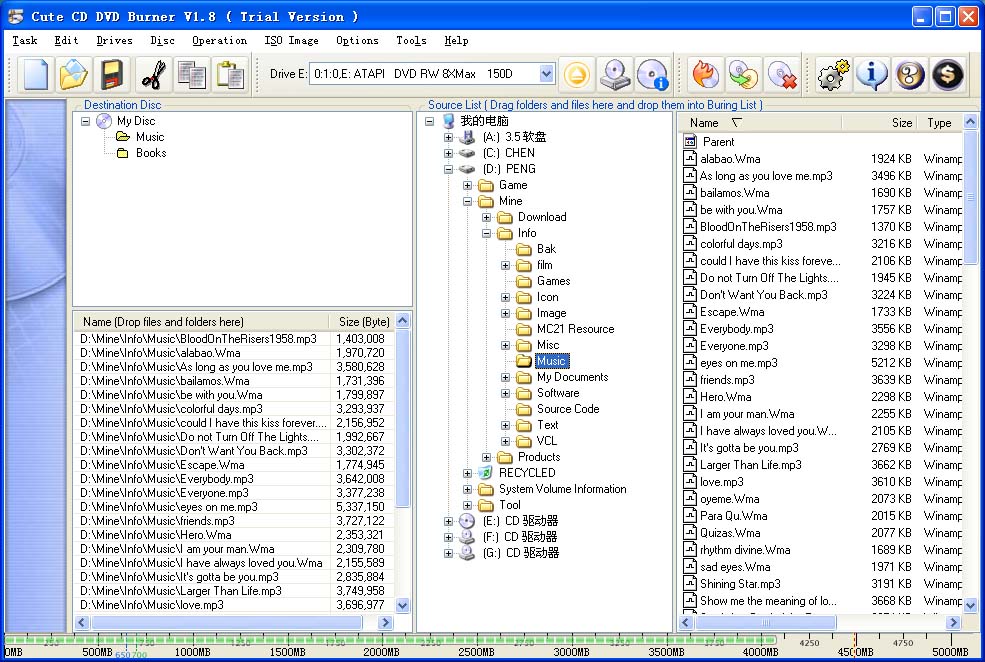
Task: Click the Save floppy disk toolbar icon
Action: 113,74
